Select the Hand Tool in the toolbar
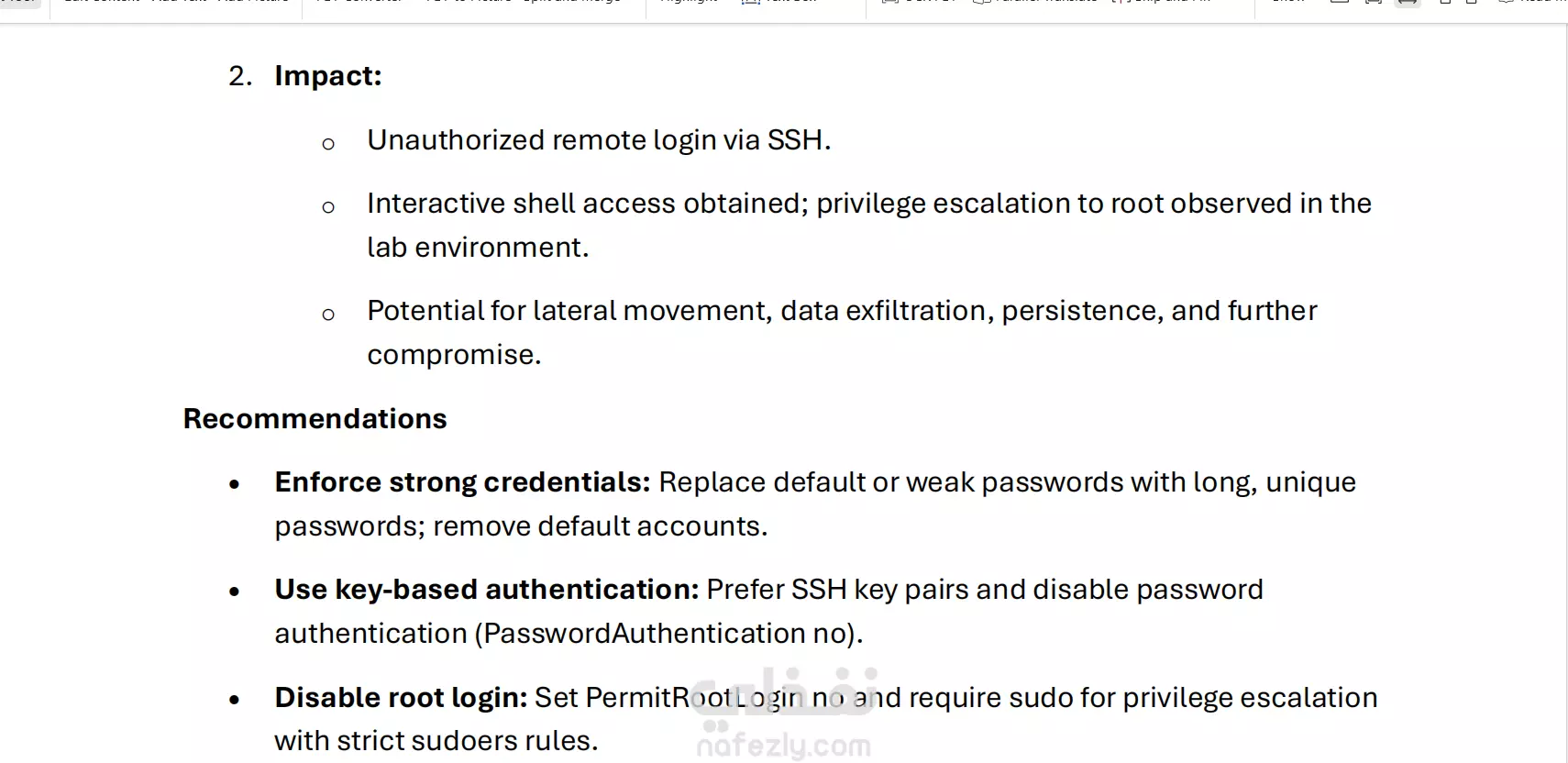This screenshot has height=763, width=1568. (20, 2)
